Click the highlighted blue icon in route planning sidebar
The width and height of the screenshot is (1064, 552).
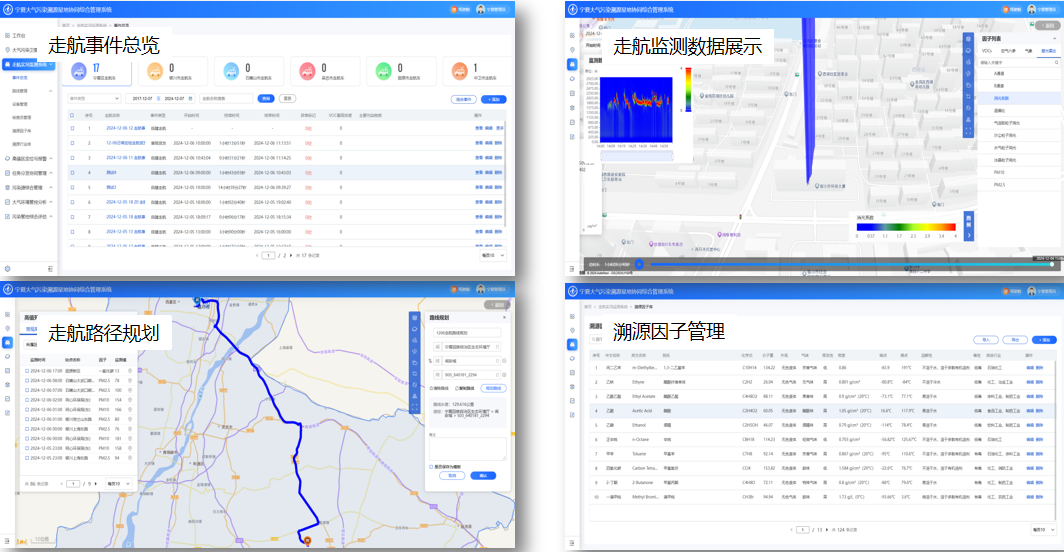[x=7, y=342]
